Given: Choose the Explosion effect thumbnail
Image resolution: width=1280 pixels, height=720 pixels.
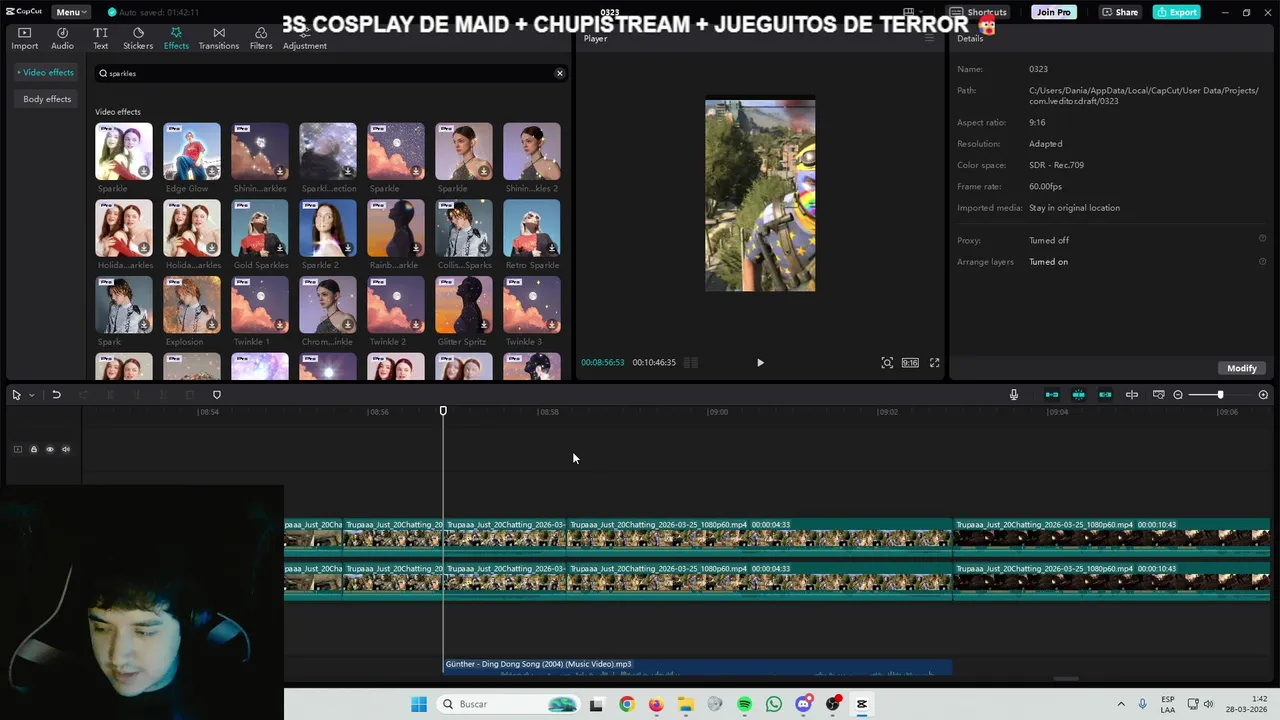Looking at the screenshot, I should (192, 305).
